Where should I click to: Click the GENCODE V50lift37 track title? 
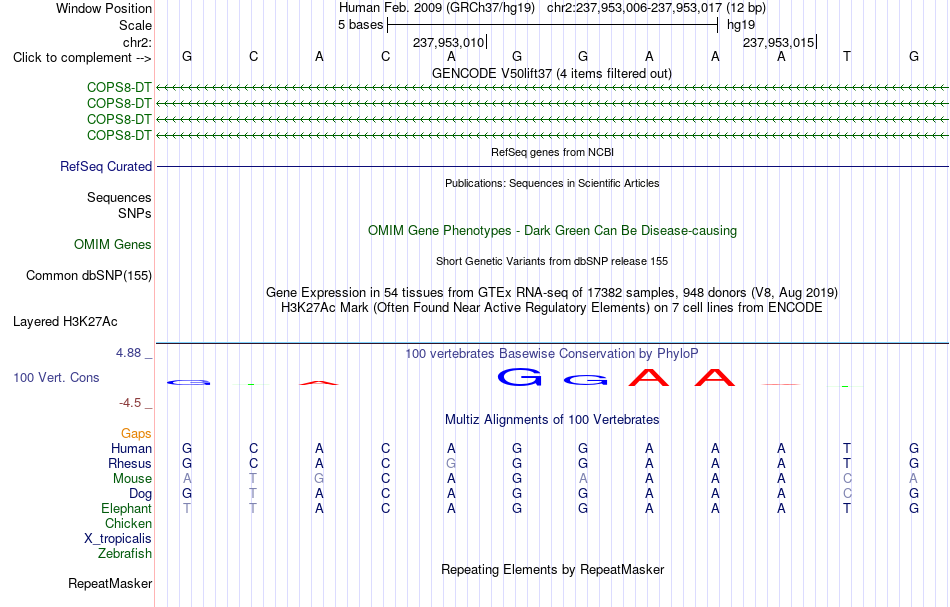[x=552, y=74]
